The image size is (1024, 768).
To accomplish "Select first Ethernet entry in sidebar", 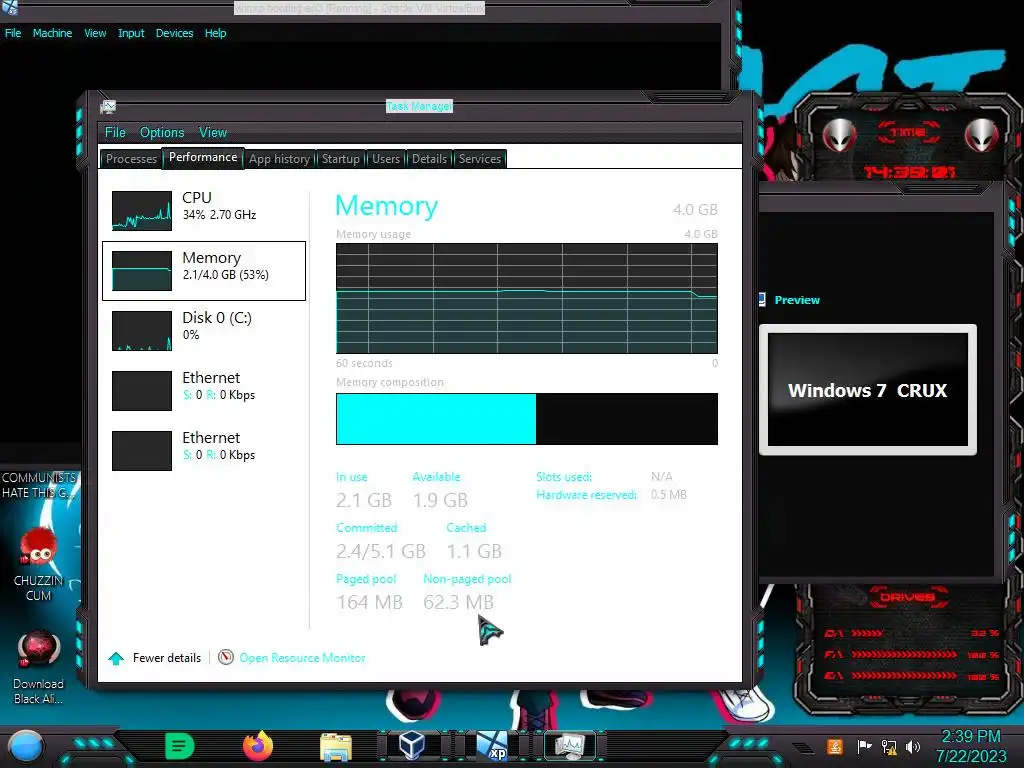I will click(x=204, y=391).
